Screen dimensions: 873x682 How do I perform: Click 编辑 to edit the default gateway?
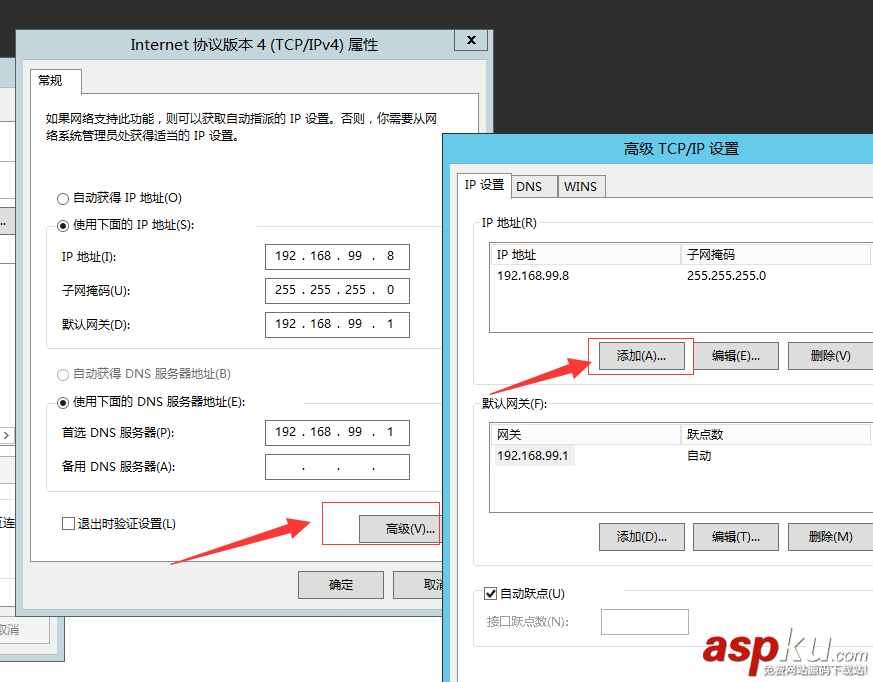coord(735,537)
